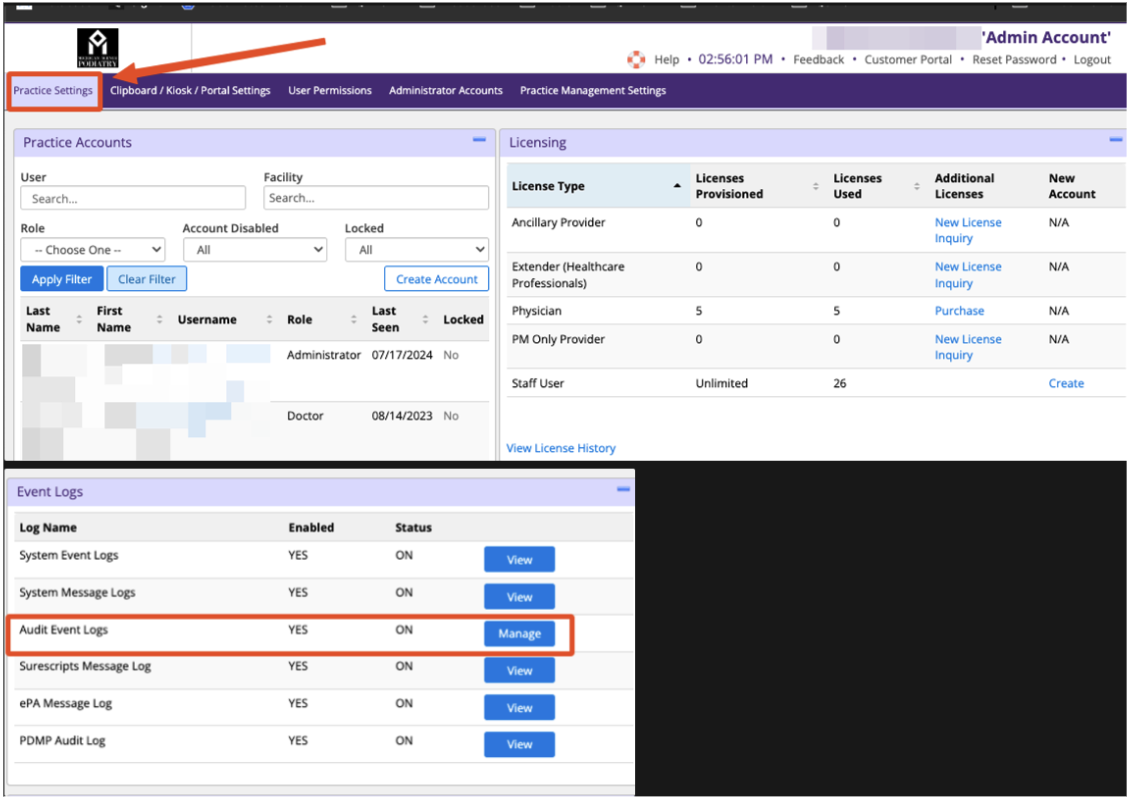1128x797 pixels.
Task: Click Logout
Action: pos(1092,60)
